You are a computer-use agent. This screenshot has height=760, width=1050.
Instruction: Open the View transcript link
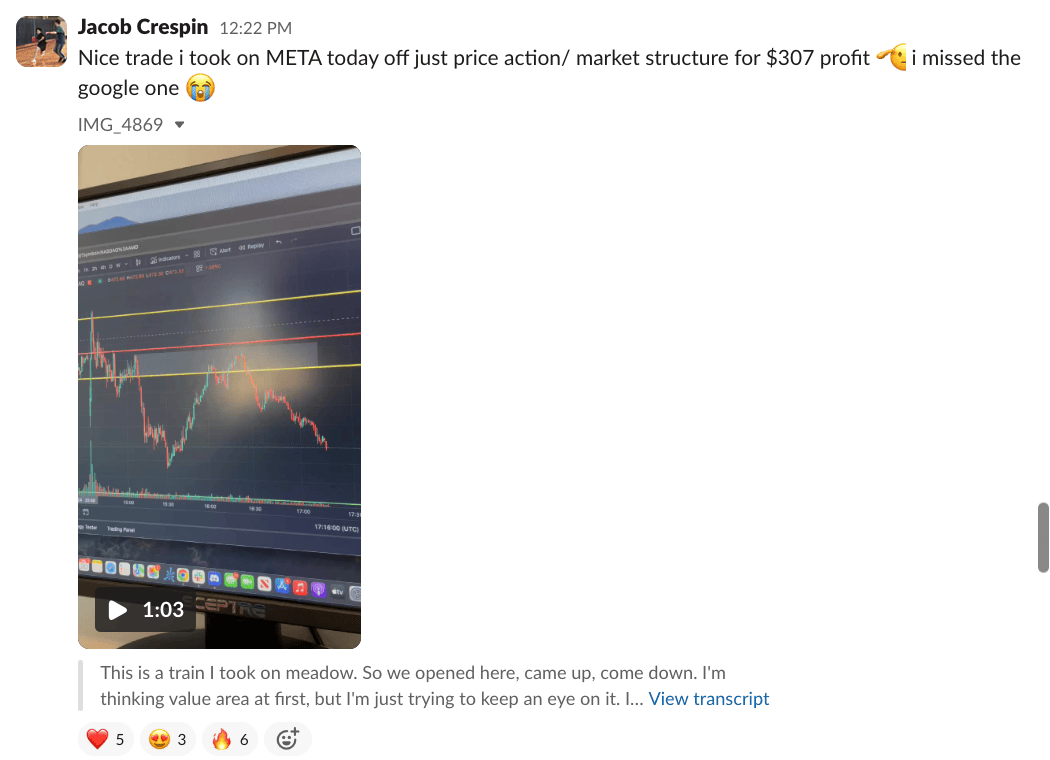pyautogui.click(x=709, y=699)
